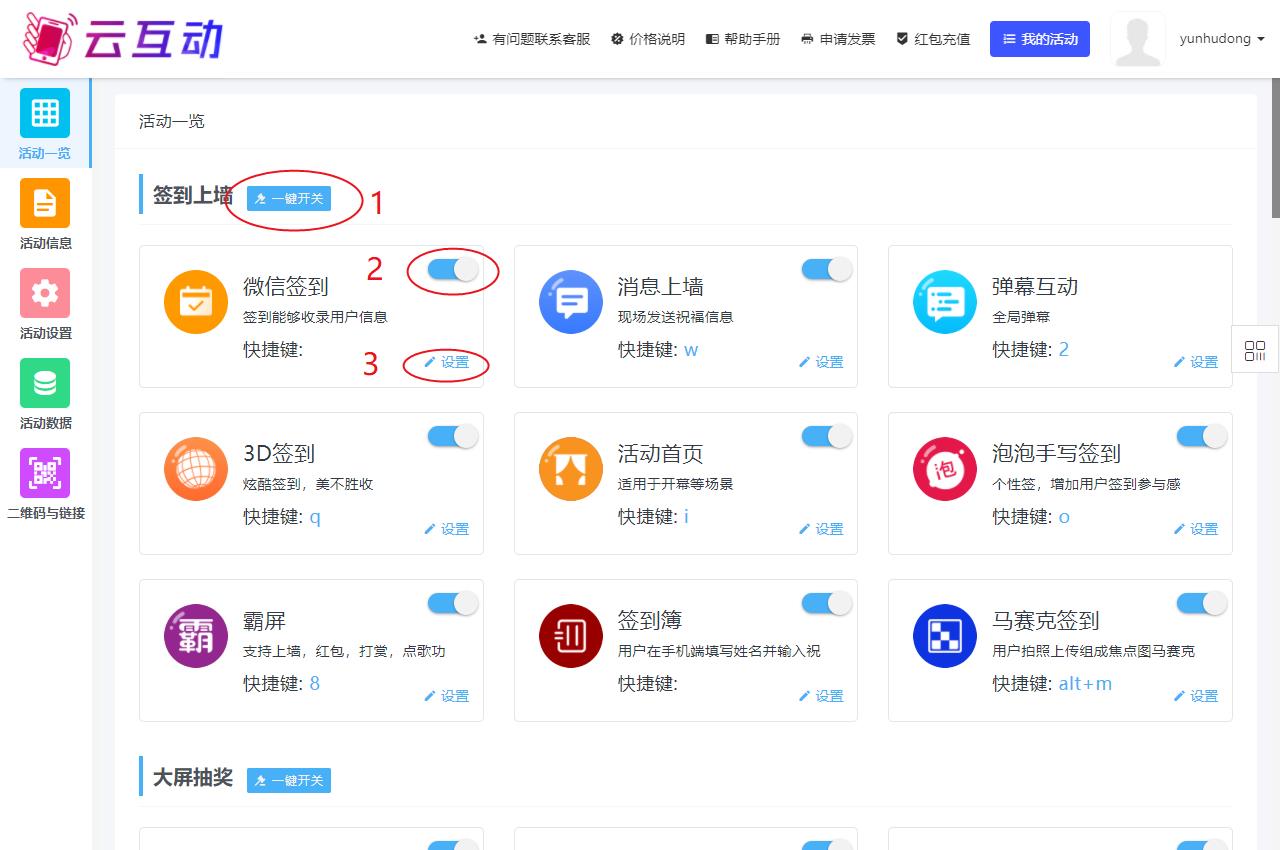This screenshot has height=850, width=1280.
Task: Click the 3D签到 globe icon
Action: pos(196,469)
